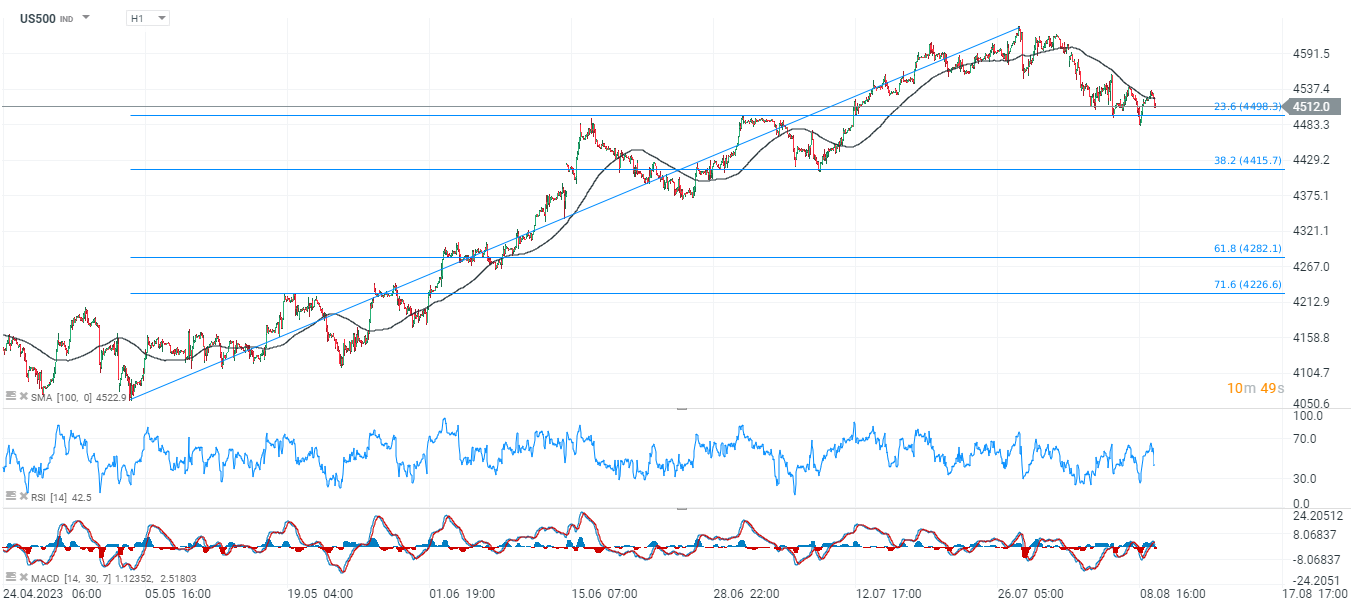Click the current price tag 4512.0
Image resolution: width=1353 pixels, height=611 pixels.
[1312, 106]
